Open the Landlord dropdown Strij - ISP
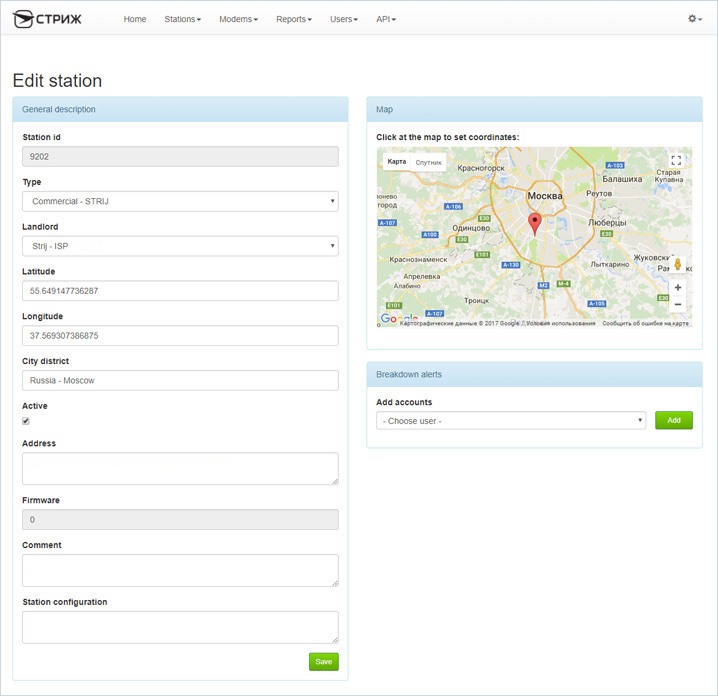This screenshot has height=696, width=718. [x=180, y=246]
